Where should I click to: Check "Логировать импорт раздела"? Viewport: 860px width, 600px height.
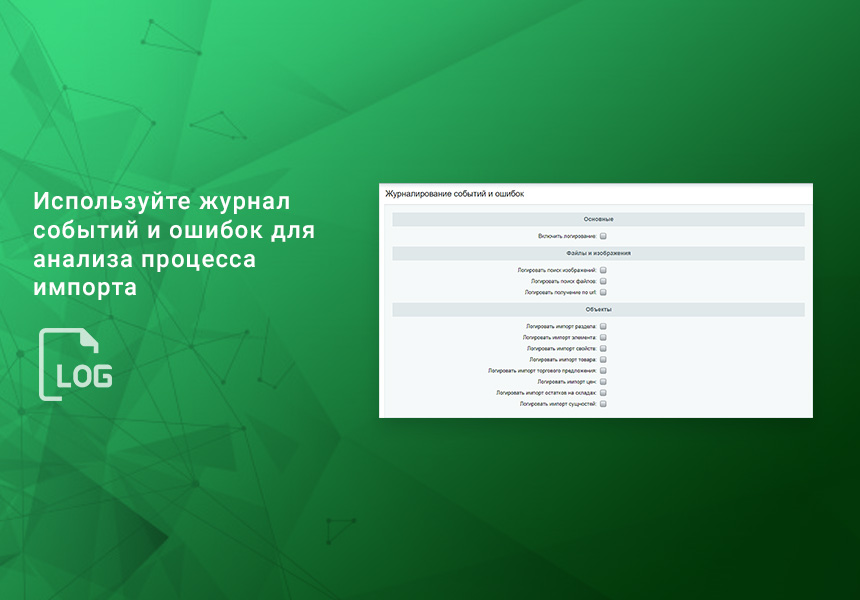point(603,327)
